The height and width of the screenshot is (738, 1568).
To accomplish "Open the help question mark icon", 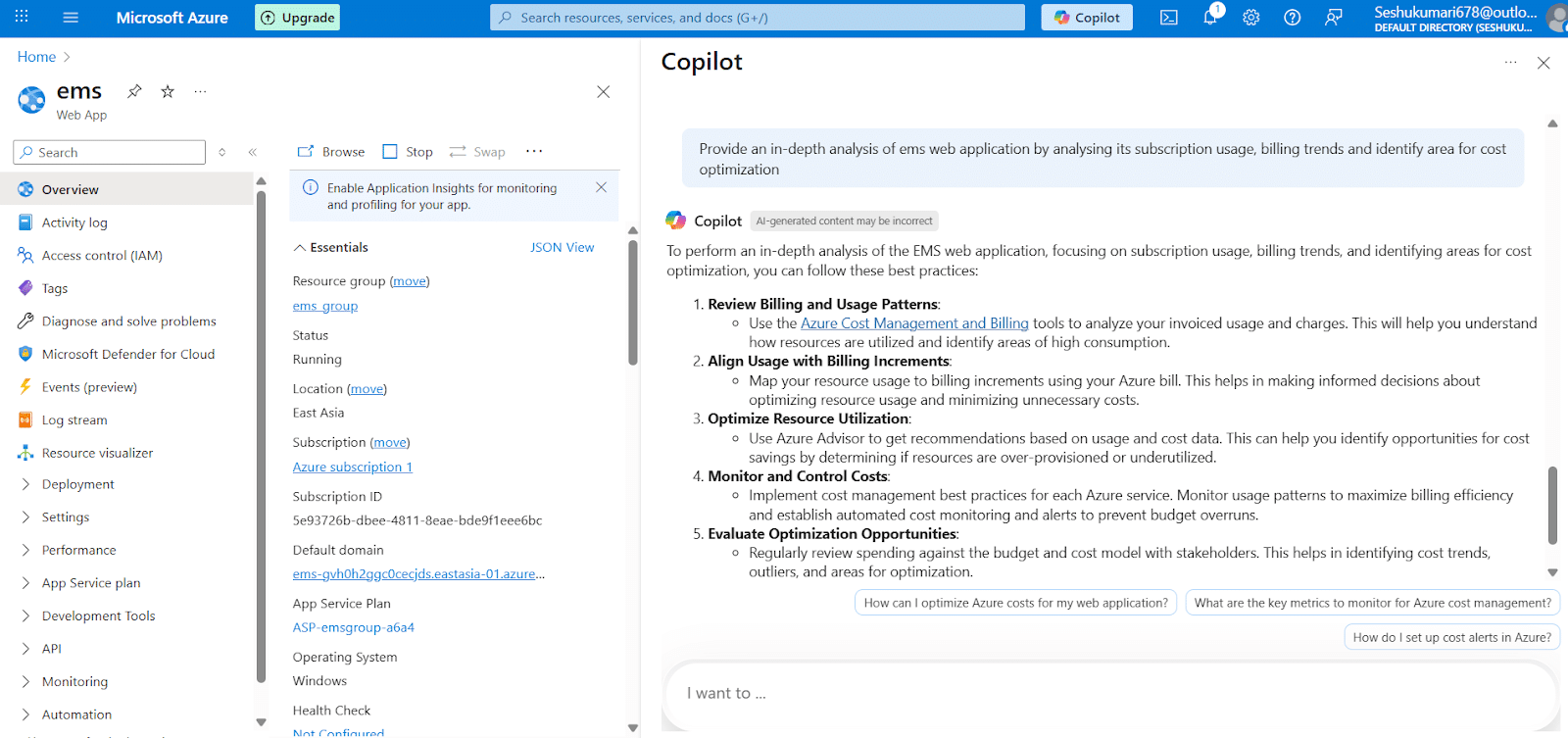I will 1293,18.
